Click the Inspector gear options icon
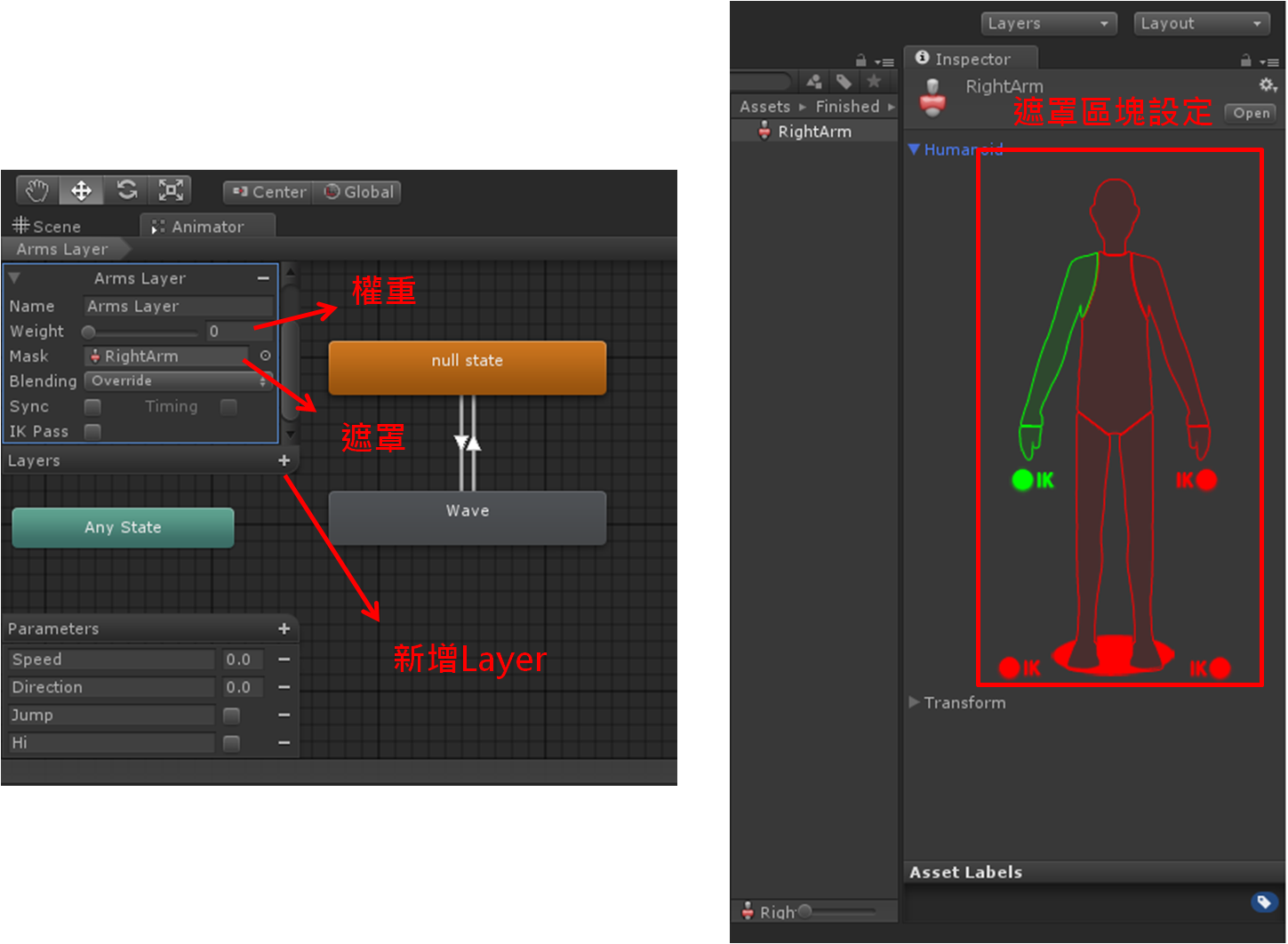 coord(1267,84)
